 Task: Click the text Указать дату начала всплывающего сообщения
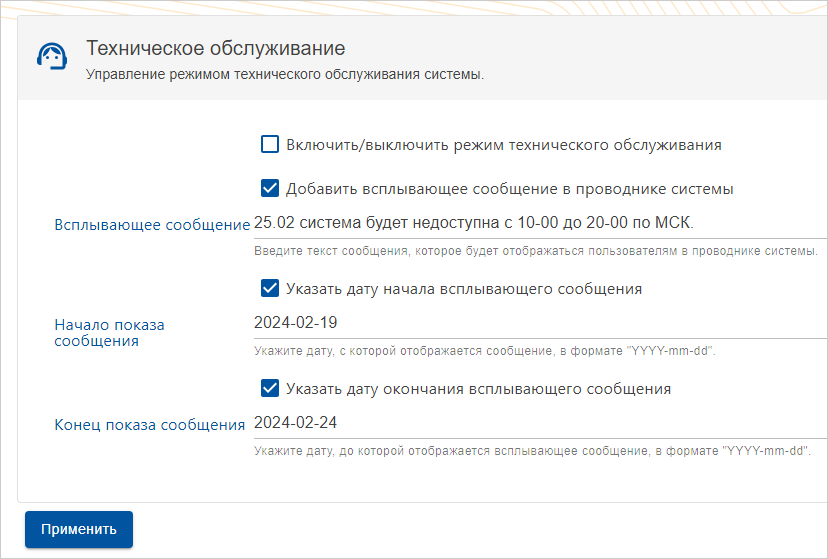pos(464,289)
